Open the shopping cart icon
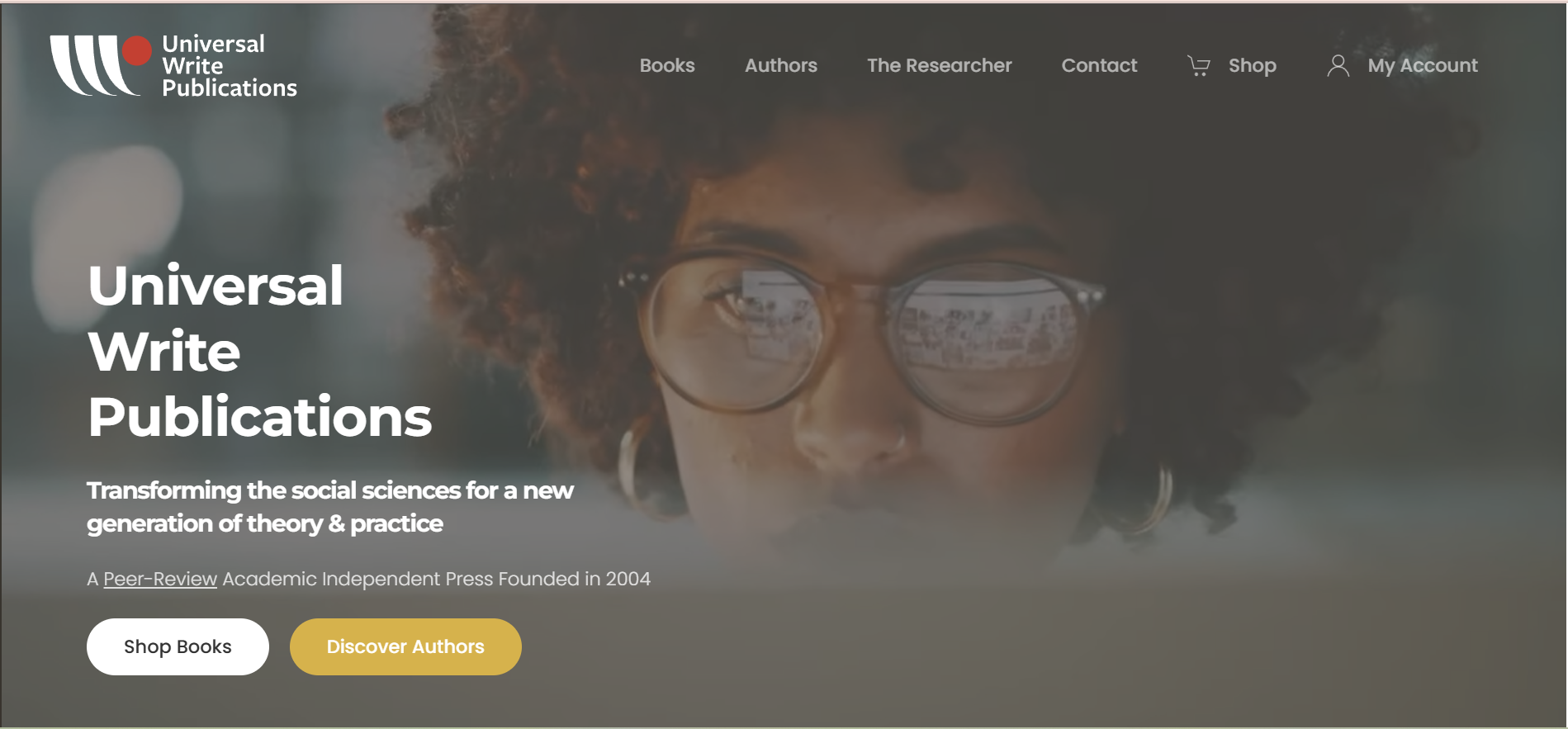The height and width of the screenshot is (729, 1568). click(x=1198, y=66)
